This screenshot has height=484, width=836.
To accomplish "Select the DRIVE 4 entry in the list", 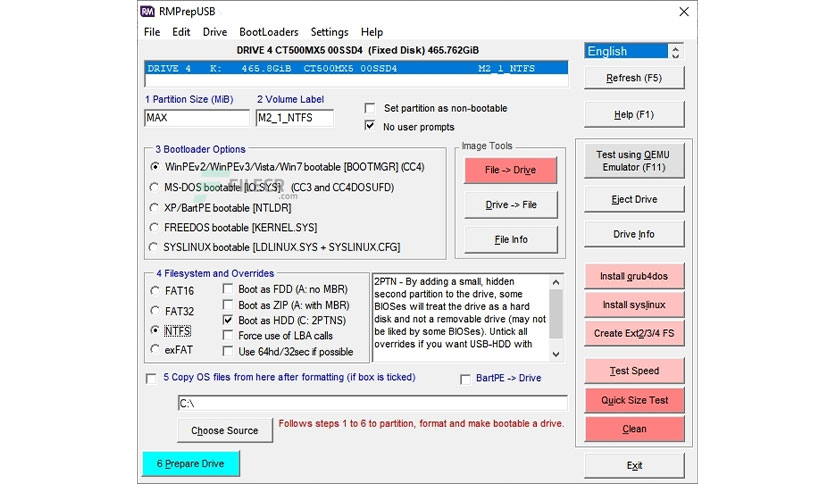I will 356,68.
